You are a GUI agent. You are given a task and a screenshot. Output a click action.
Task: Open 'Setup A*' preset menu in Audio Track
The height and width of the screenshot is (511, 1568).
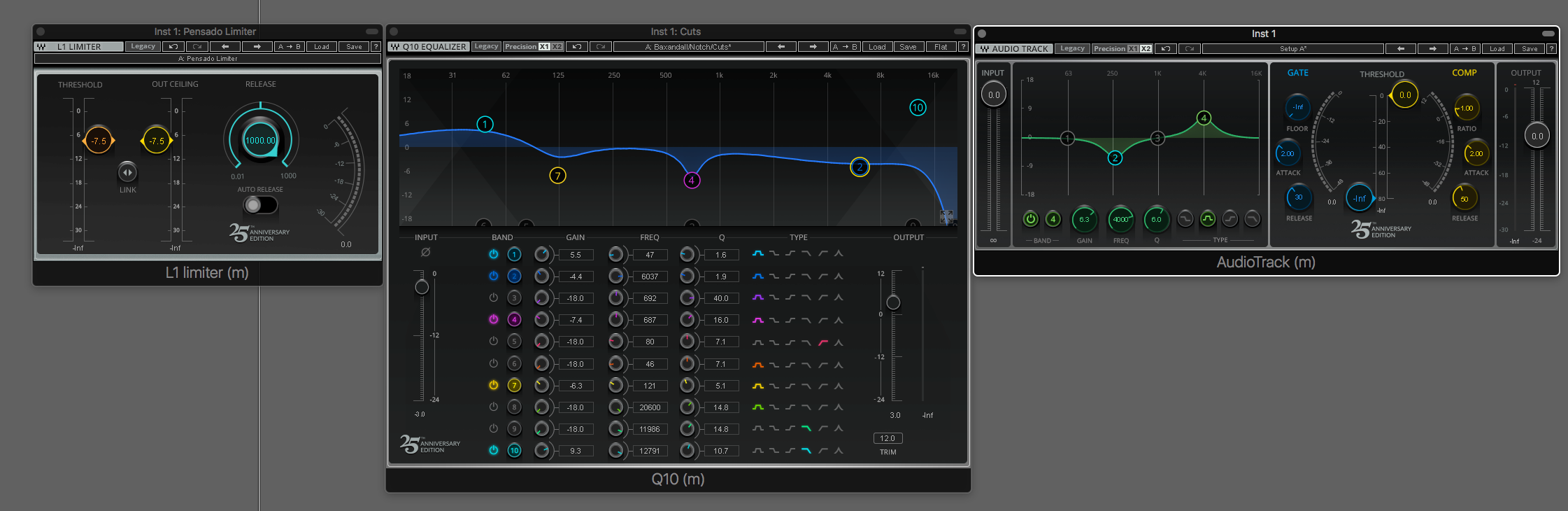(x=1293, y=49)
